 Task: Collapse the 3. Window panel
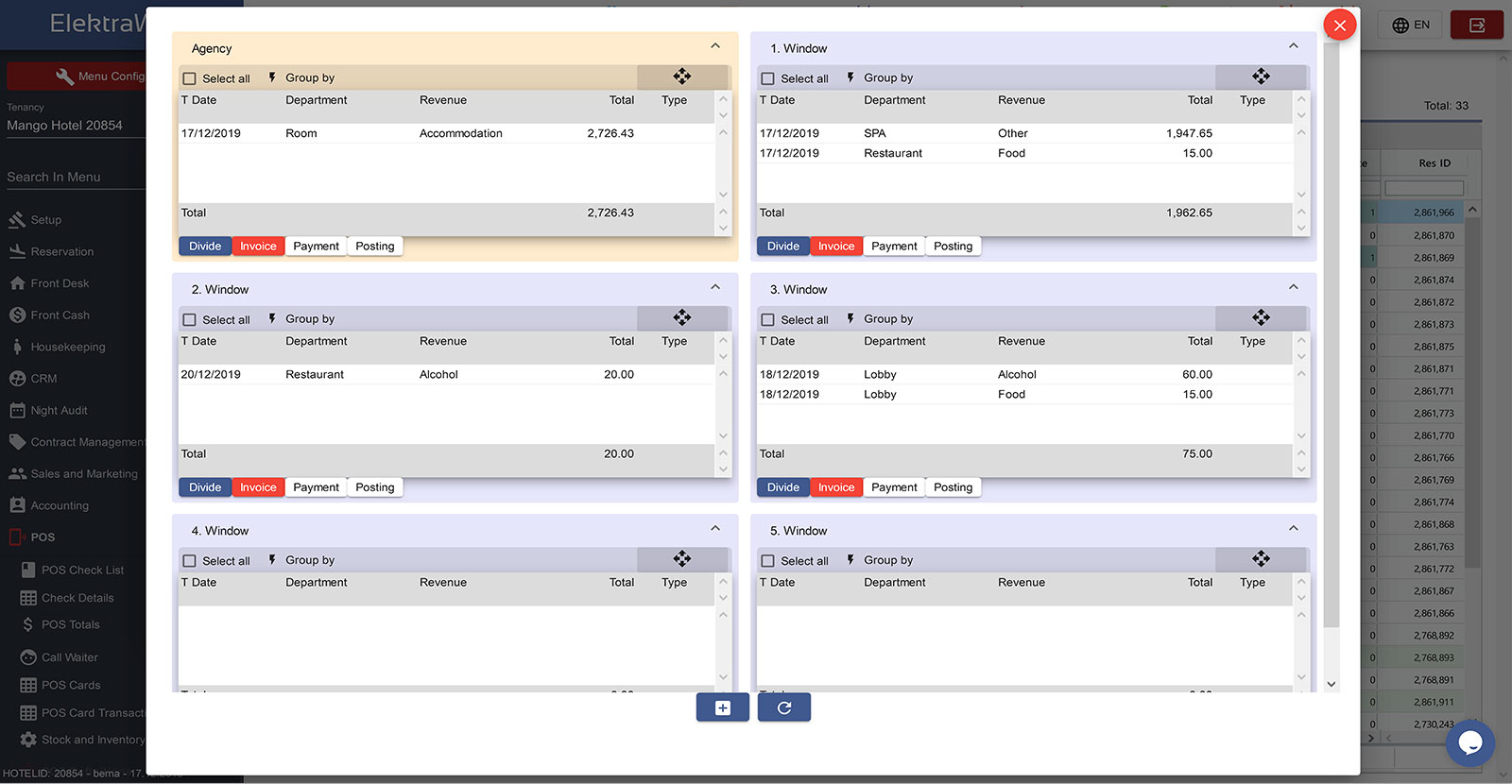point(1294,287)
